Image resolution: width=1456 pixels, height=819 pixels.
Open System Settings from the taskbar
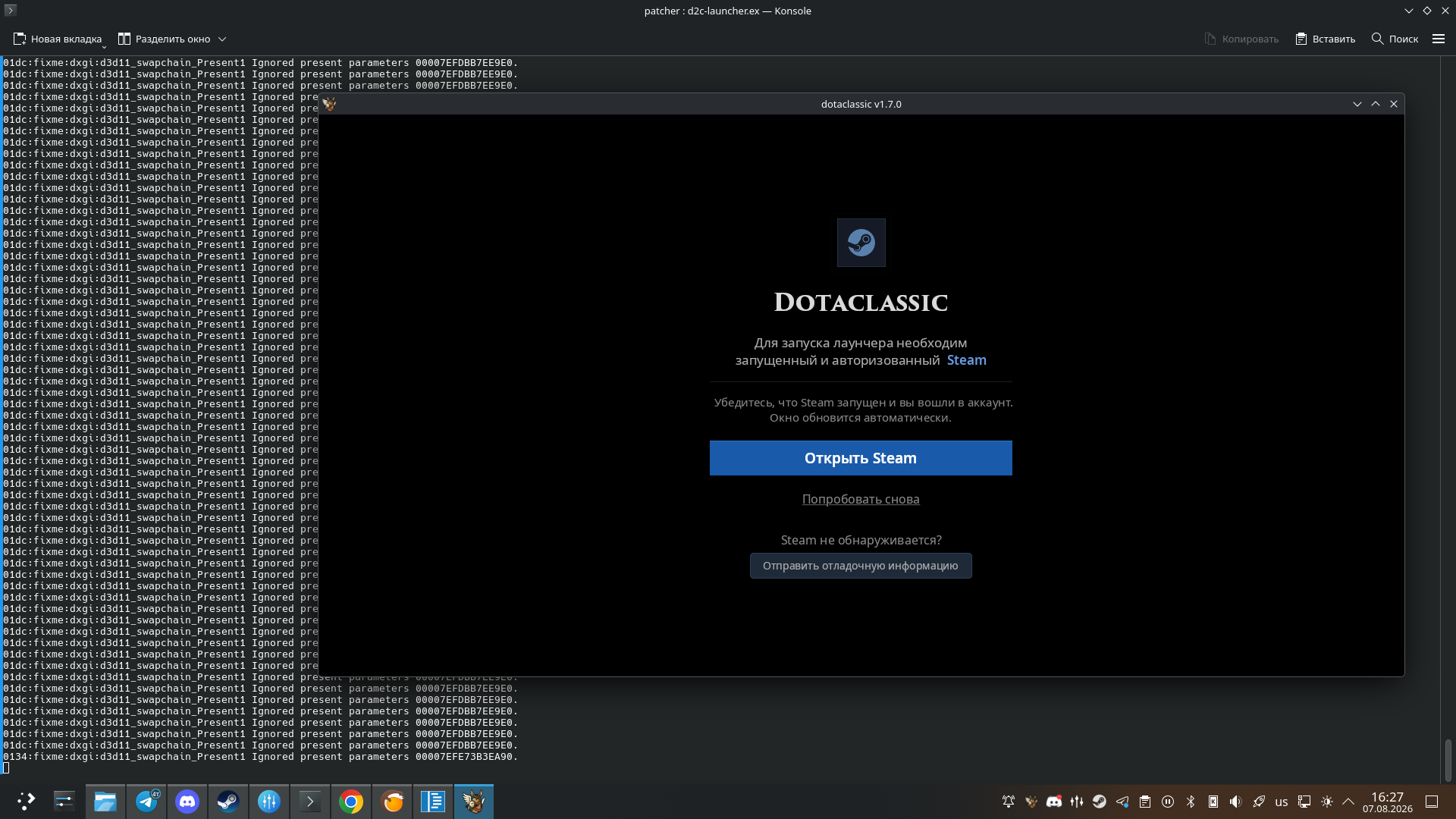(64, 802)
